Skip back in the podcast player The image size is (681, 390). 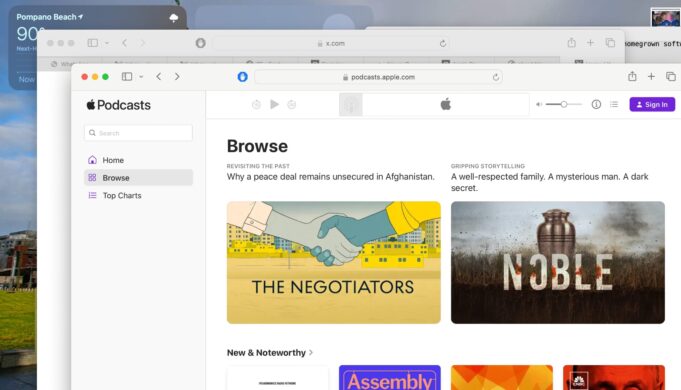click(256, 105)
